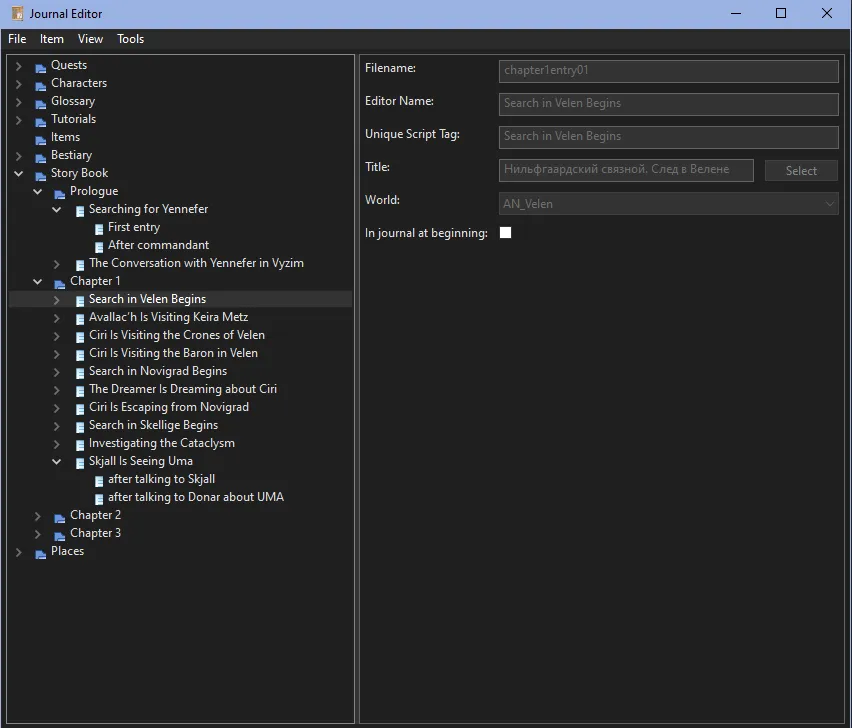Click the entry icon beside First entry
Screen dimensions: 852x728
pos(98,227)
